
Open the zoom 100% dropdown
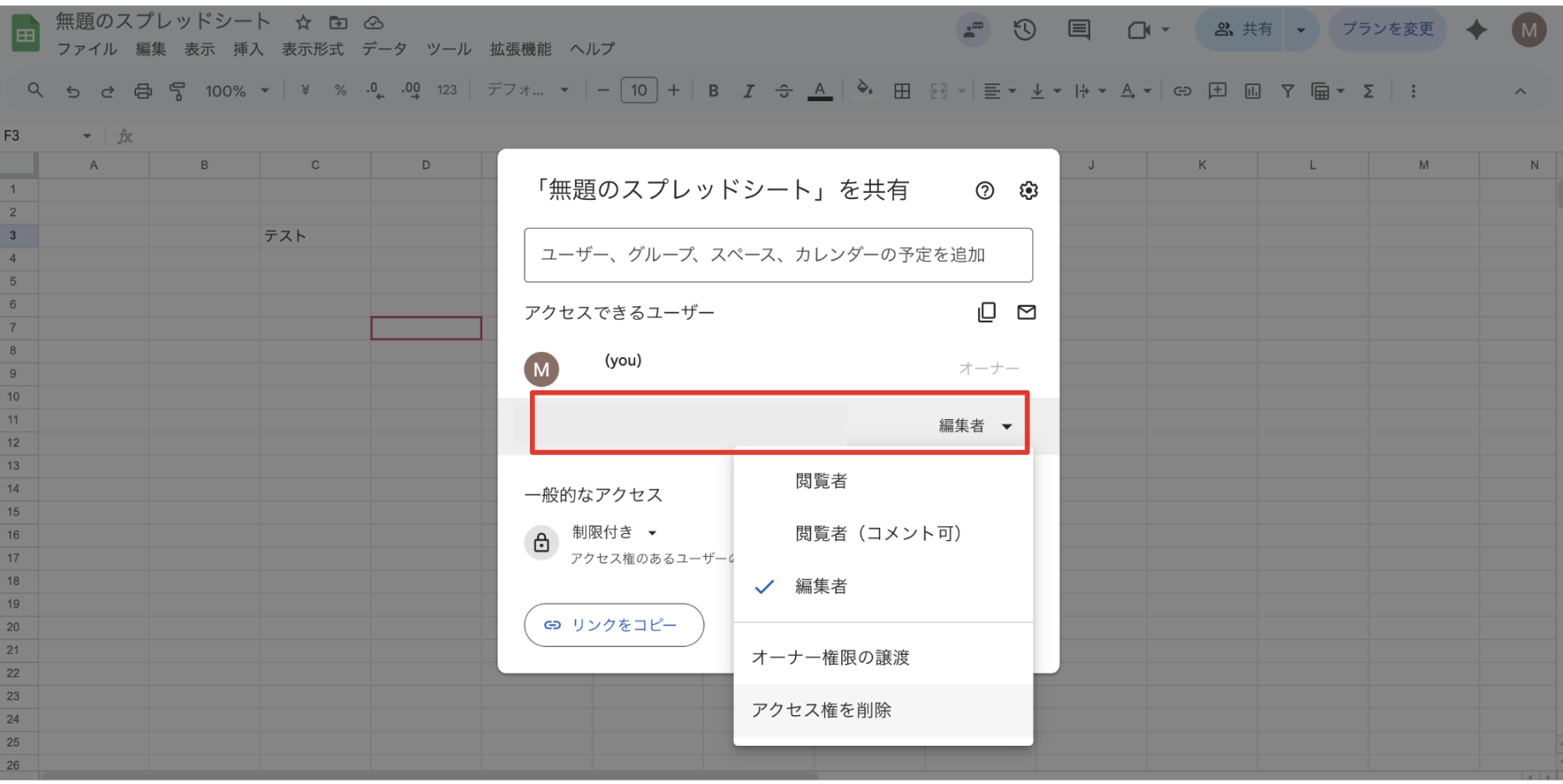pyautogui.click(x=236, y=91)
